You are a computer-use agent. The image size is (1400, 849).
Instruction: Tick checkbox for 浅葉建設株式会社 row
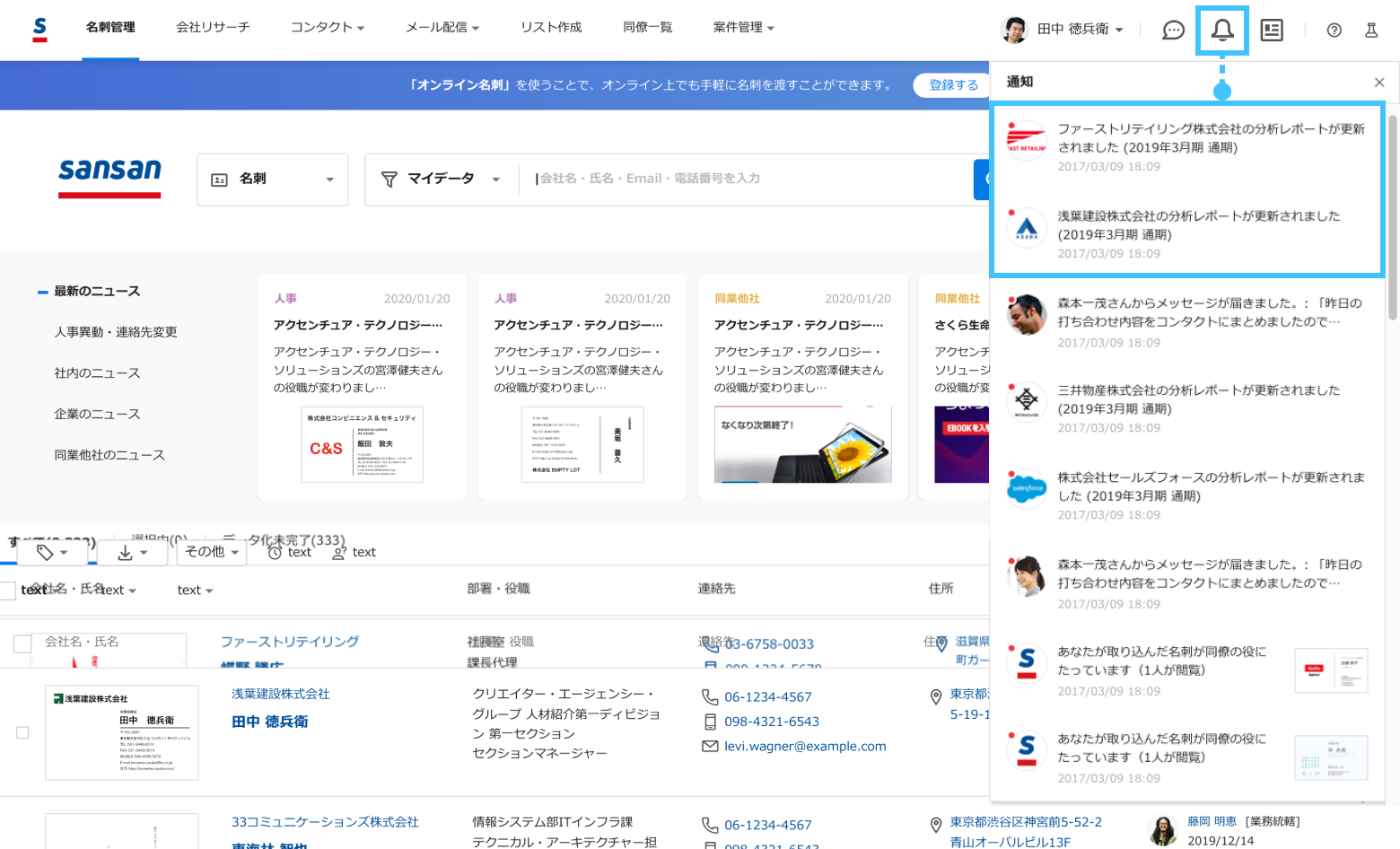pos(22,732)
